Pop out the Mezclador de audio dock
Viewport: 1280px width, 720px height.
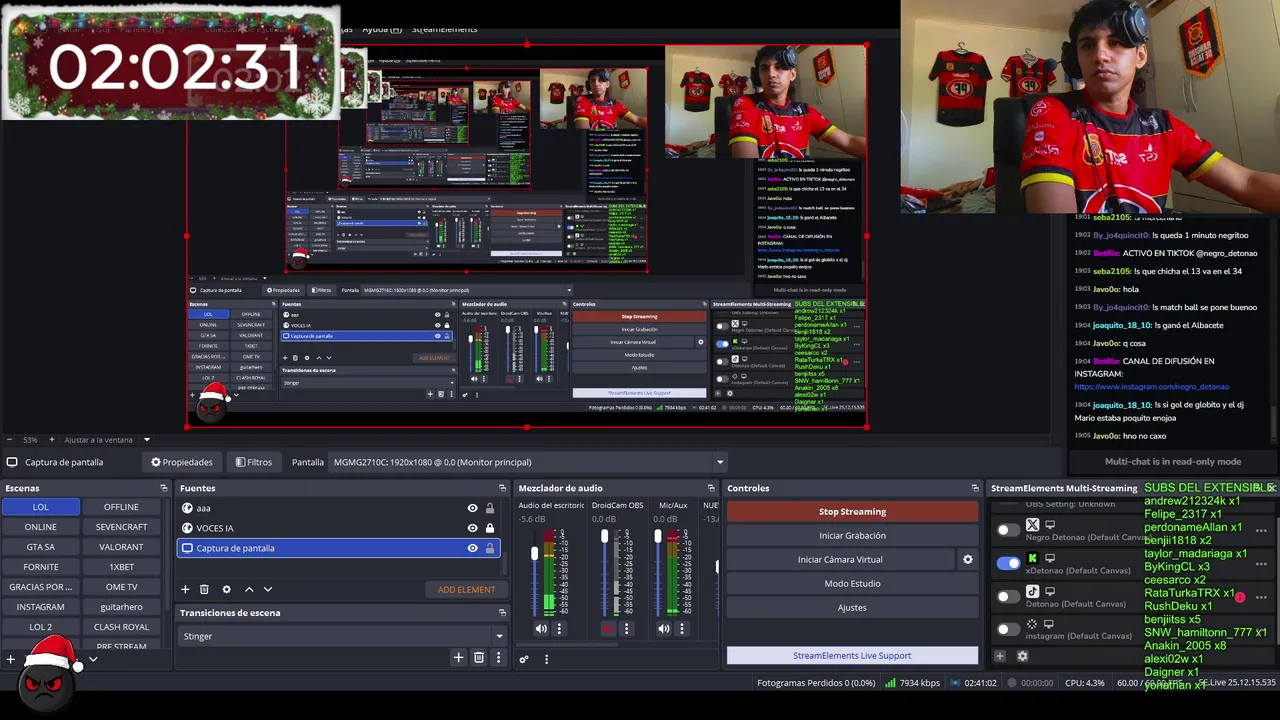[x=710, y=488]
